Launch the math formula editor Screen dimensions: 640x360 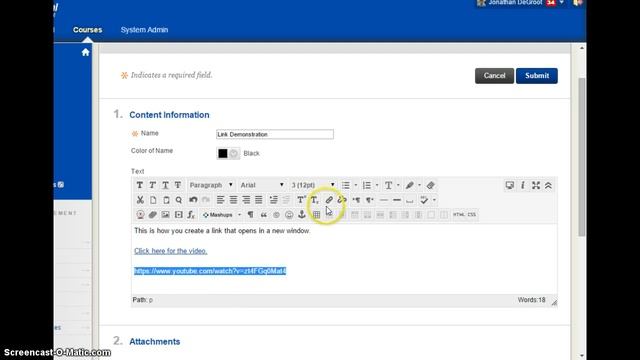point(191,215)
